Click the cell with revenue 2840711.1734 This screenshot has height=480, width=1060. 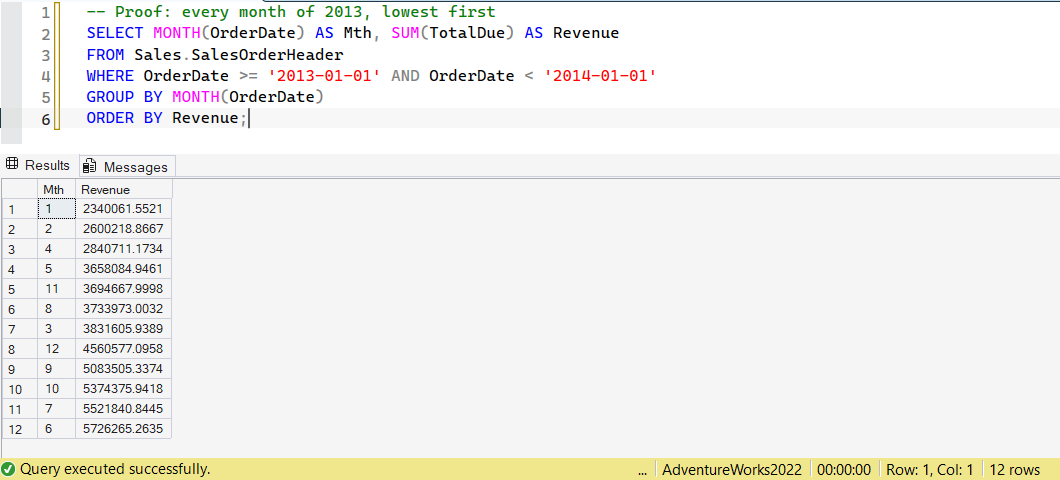(x=123, y=249)
